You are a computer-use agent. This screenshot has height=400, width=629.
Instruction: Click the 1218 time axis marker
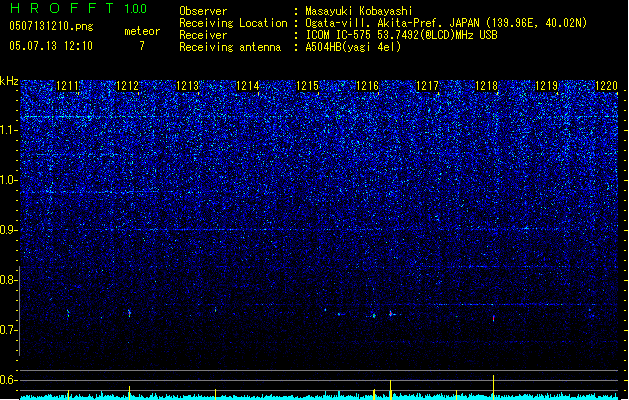(x=487, y=86)
